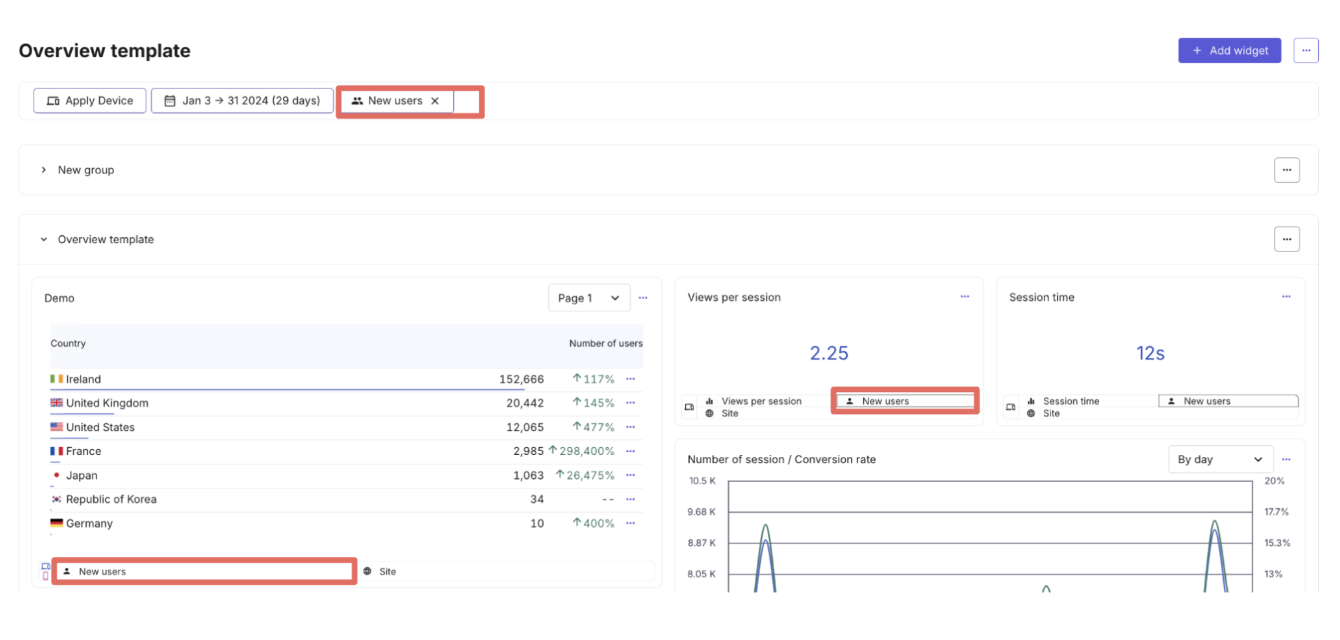Click the New users field in Session time widget
Viewport: 1340px width, 640px height.
pos(1228,401)
